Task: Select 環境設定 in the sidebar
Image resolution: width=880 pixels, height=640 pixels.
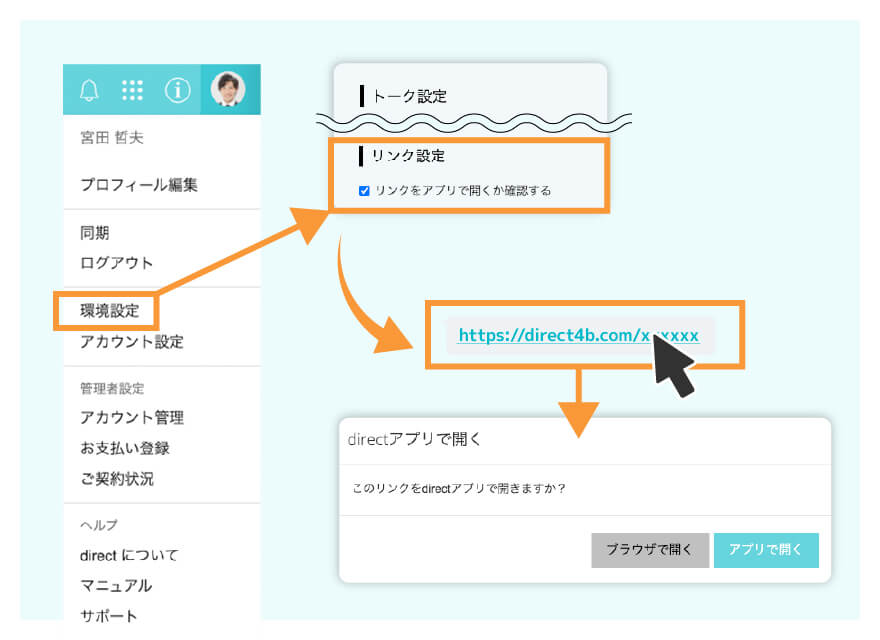Action: pyautogui.click(x=110, y=311)
